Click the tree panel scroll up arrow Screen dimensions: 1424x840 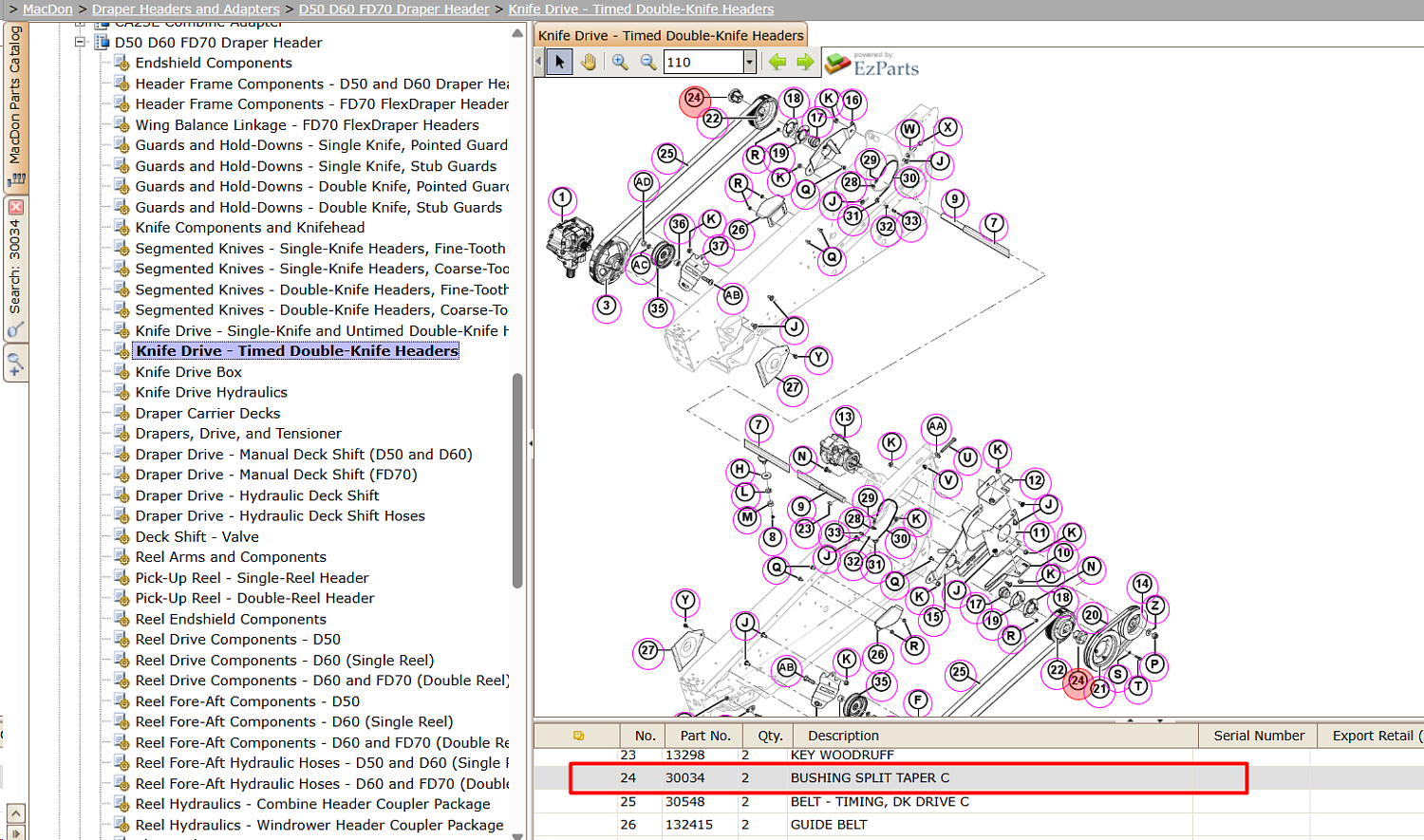(517, 33)
